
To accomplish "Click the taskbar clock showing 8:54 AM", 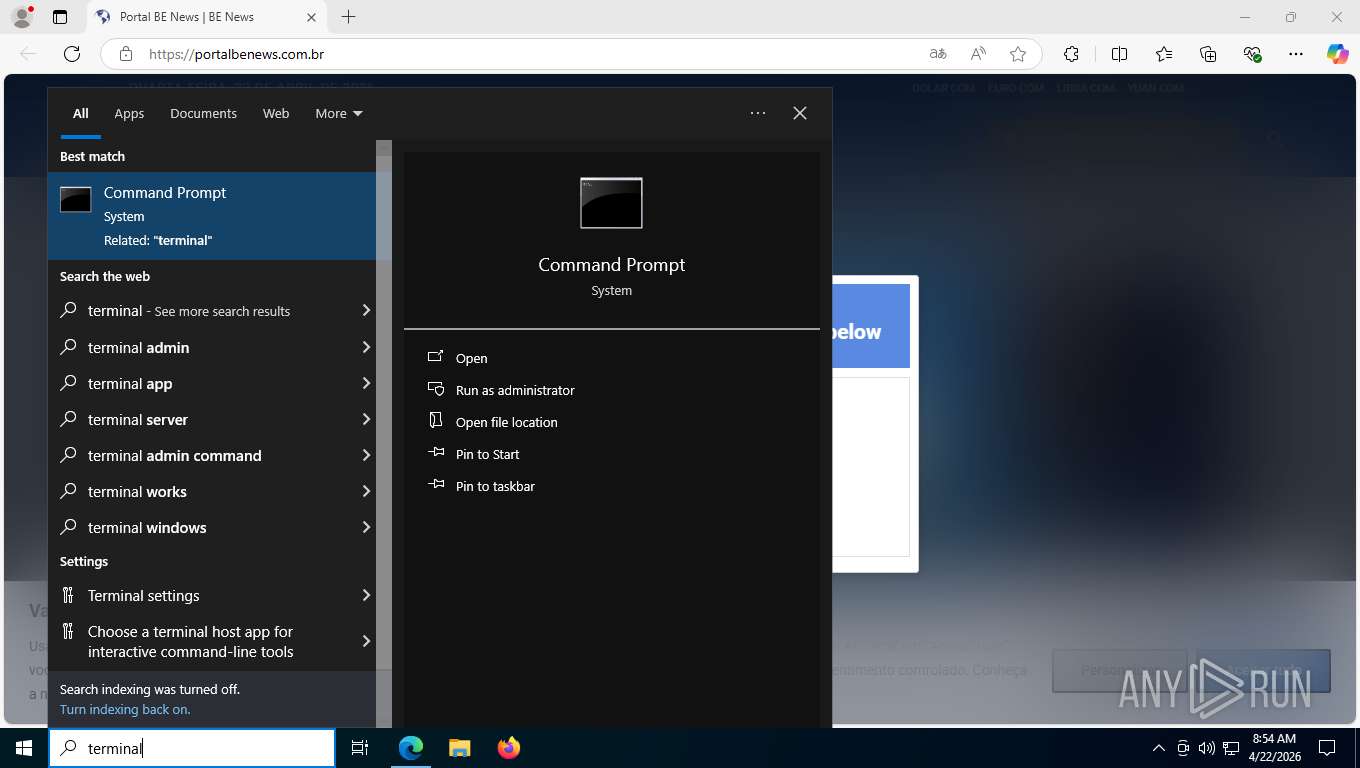I will click(x=1274, y=748).
